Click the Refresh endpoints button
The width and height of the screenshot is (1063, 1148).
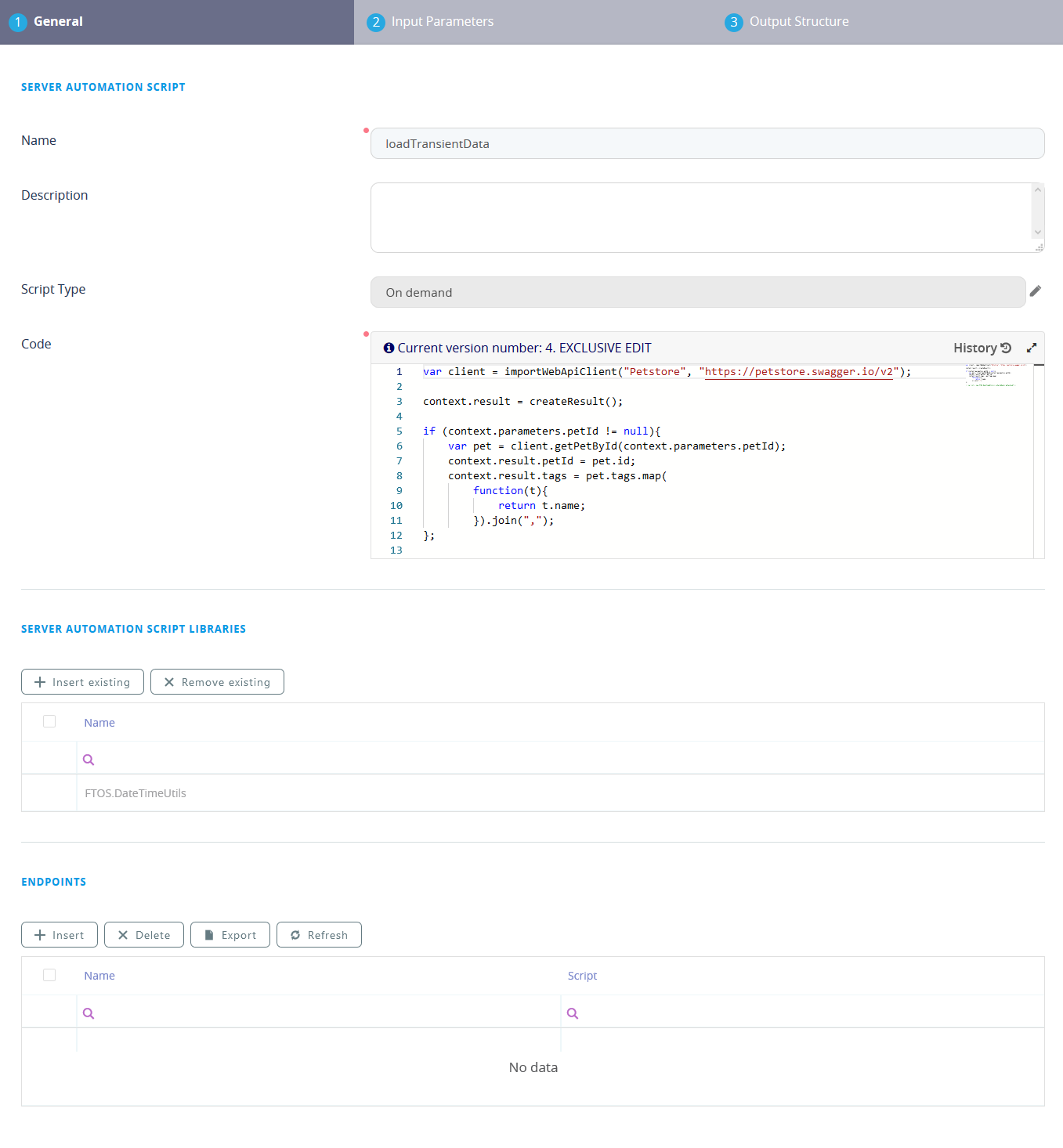[x=319, y=935]
